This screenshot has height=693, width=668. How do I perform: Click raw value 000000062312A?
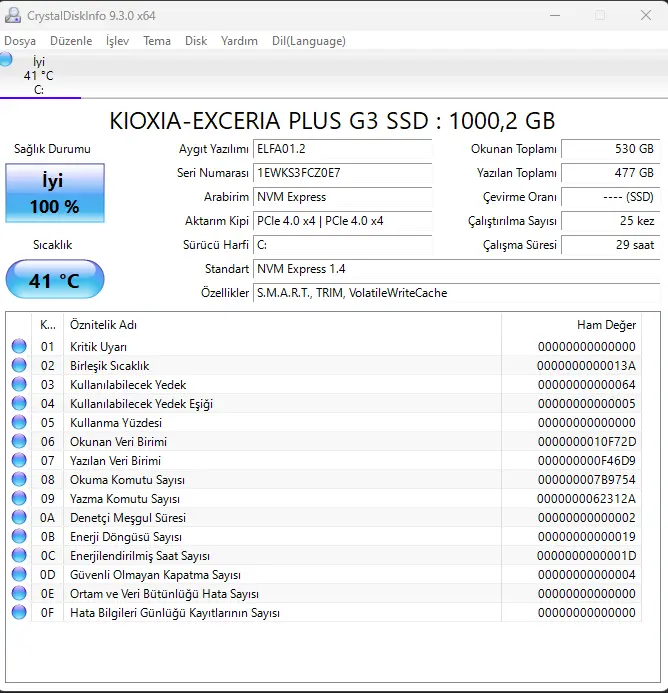[586, 499]
